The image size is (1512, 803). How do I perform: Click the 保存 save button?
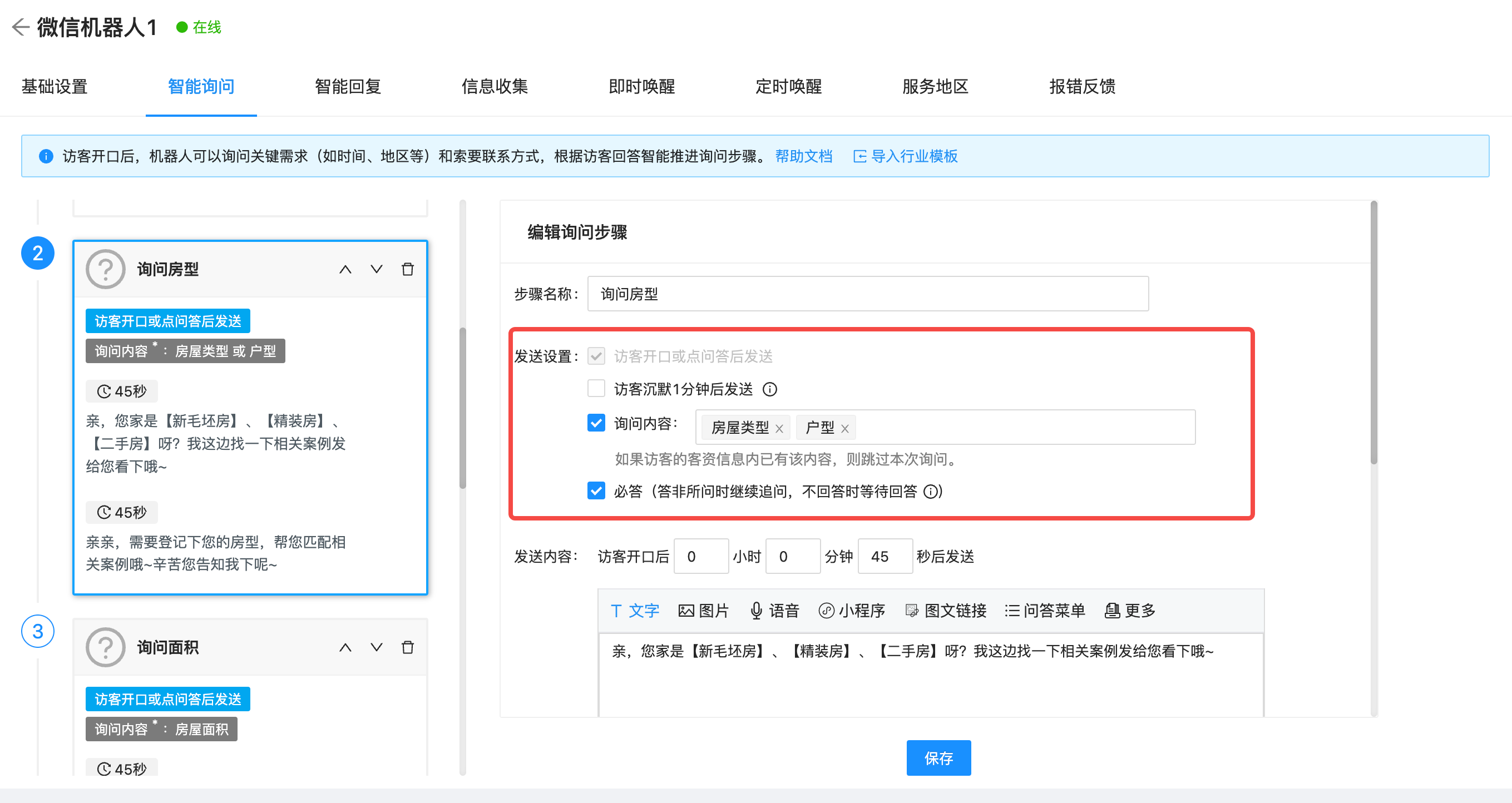[x=938, y=757]
